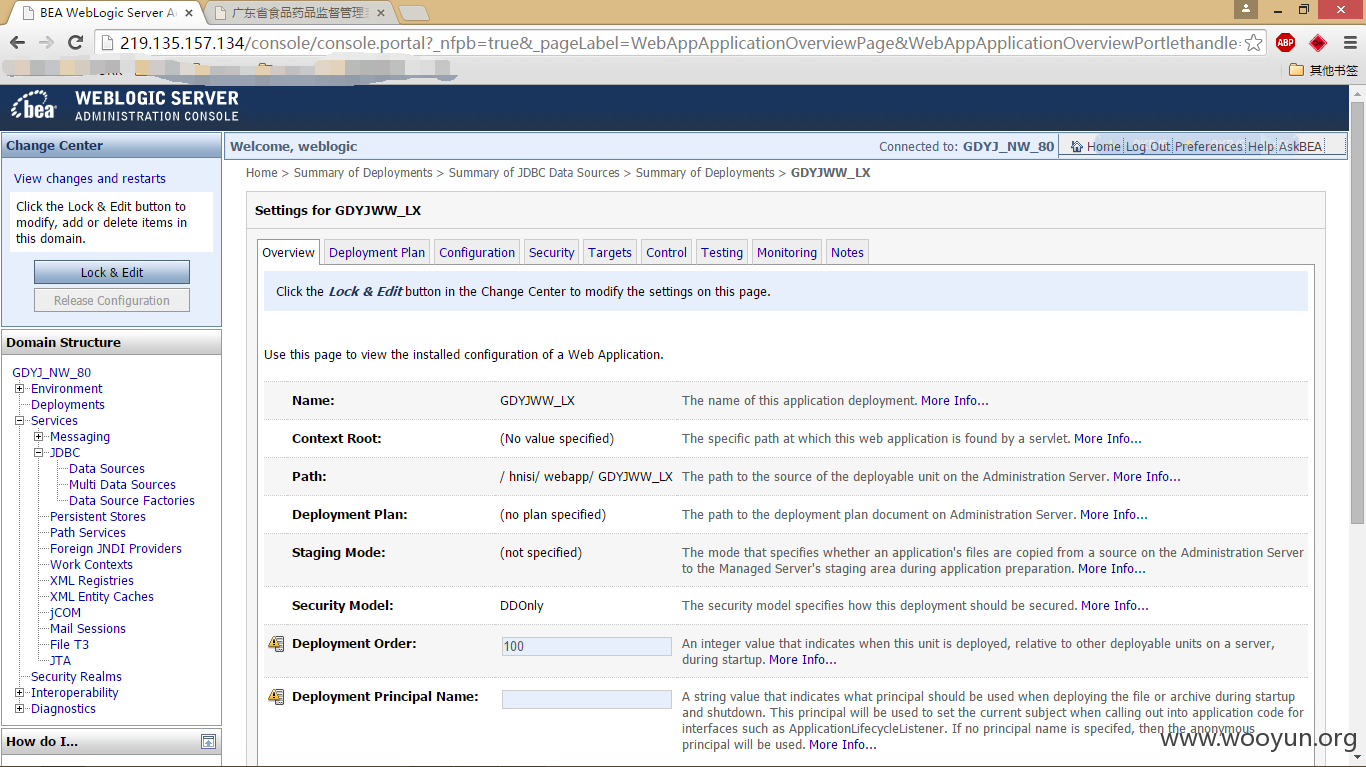
Task: Open Foreign JNDI Providers tree item
Action: (116, 549)
